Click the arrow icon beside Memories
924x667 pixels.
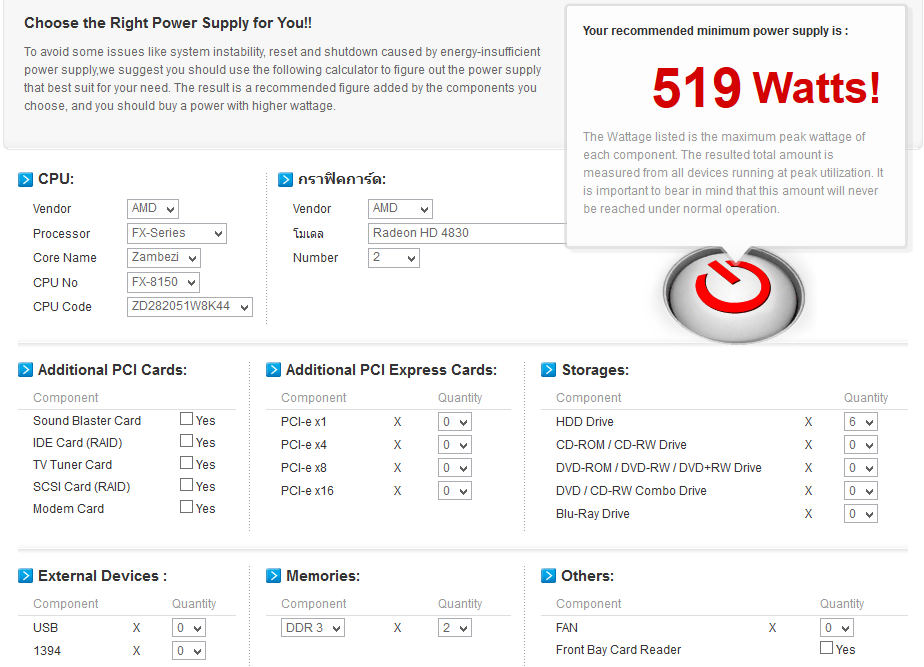(273, 576)
